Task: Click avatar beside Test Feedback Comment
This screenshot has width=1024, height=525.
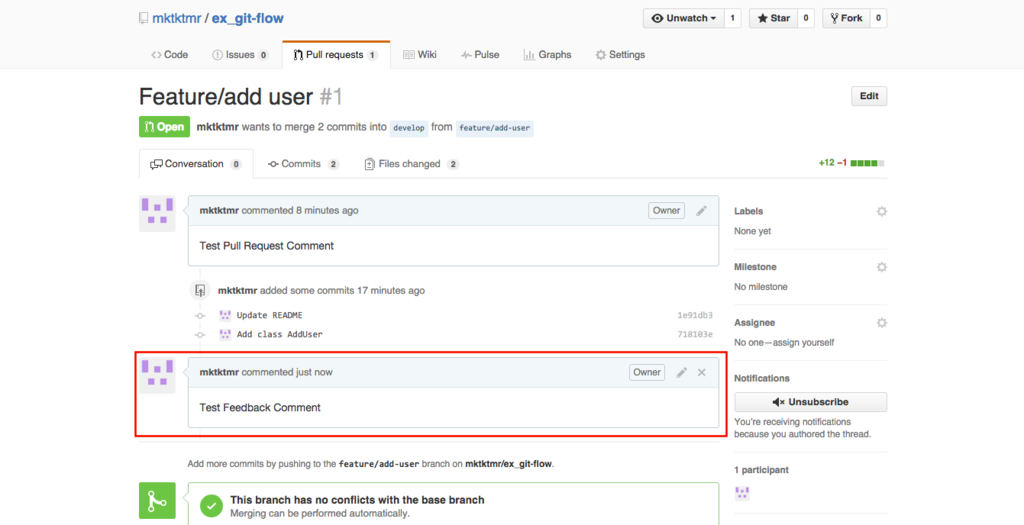Action: point(157,375)
